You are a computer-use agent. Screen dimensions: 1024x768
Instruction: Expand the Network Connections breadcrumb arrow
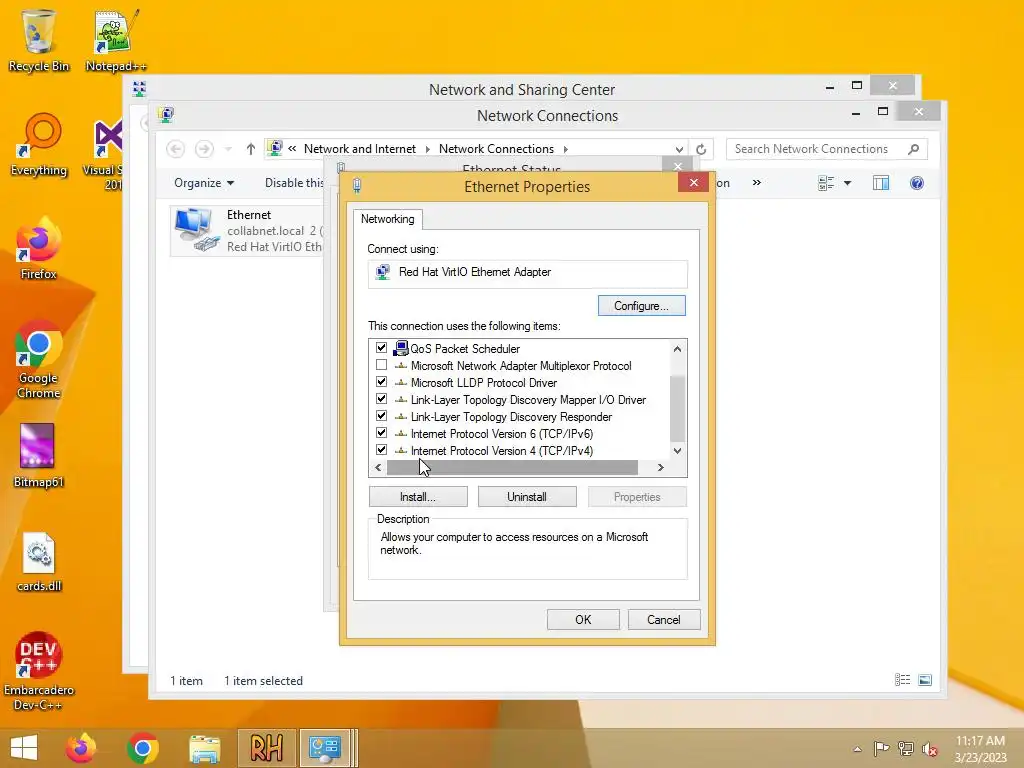coord(566,150)
